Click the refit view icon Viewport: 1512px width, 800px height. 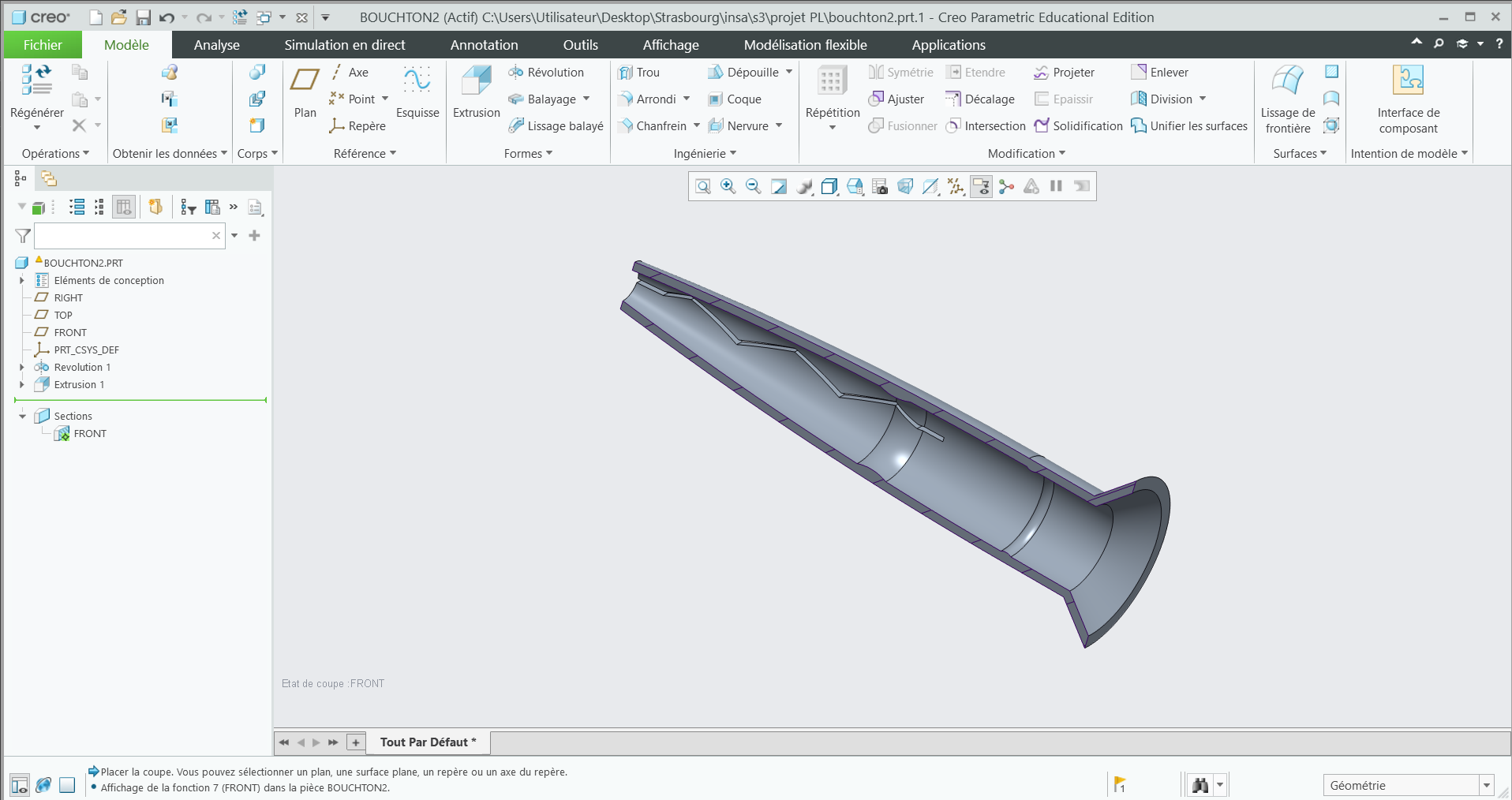coord(702,186)
